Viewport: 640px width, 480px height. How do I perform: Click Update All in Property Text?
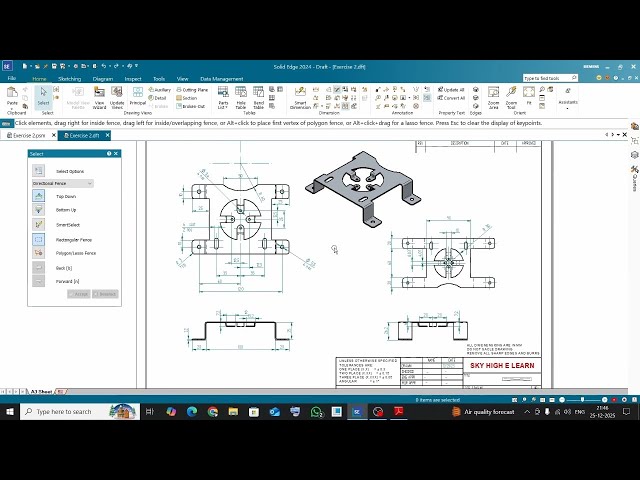[451, 89]
